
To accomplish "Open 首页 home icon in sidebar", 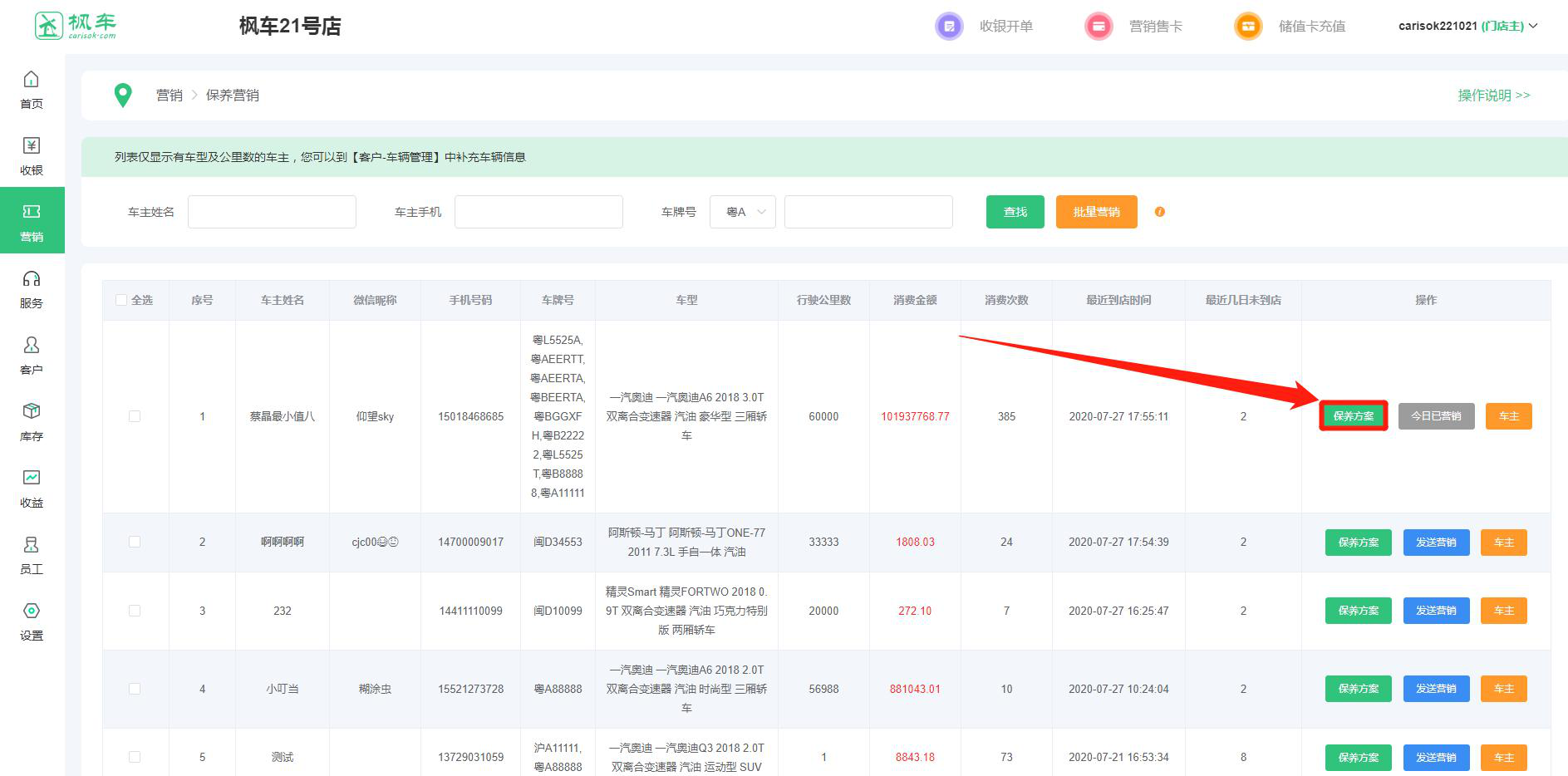I will pyautogui.click(x=32, y=79).
